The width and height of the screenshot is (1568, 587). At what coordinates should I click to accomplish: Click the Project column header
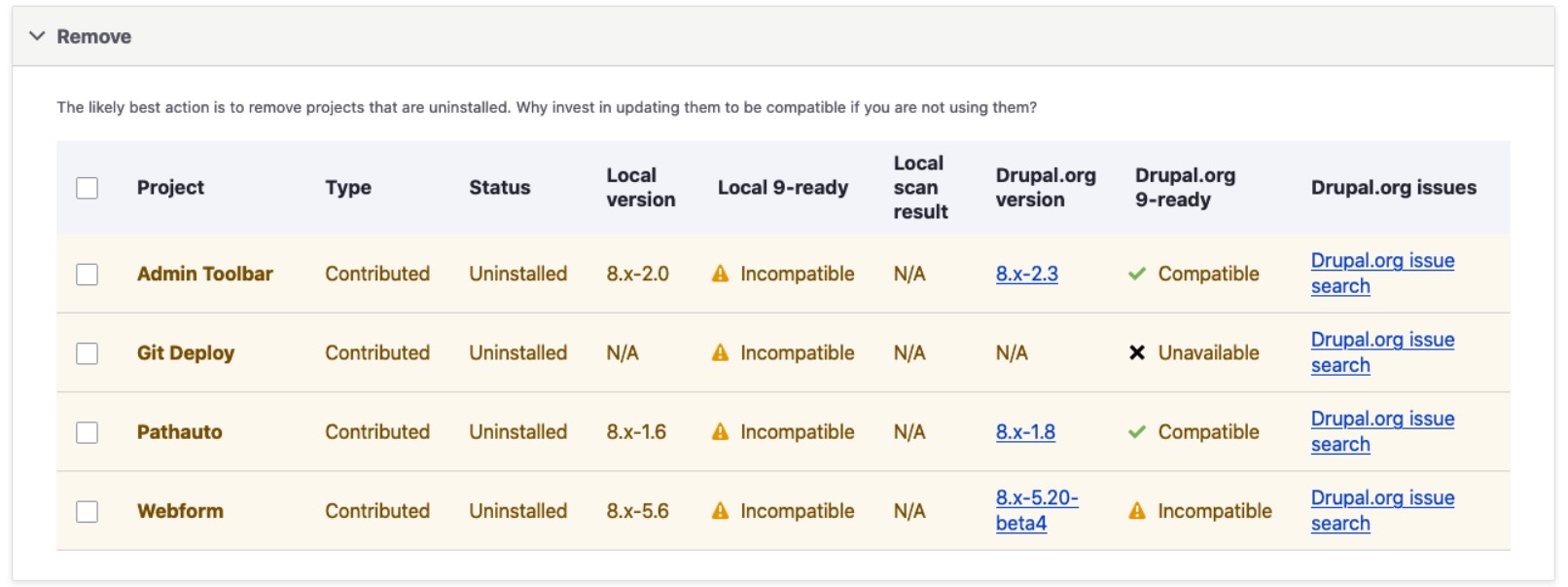click(x=170, y=187)
